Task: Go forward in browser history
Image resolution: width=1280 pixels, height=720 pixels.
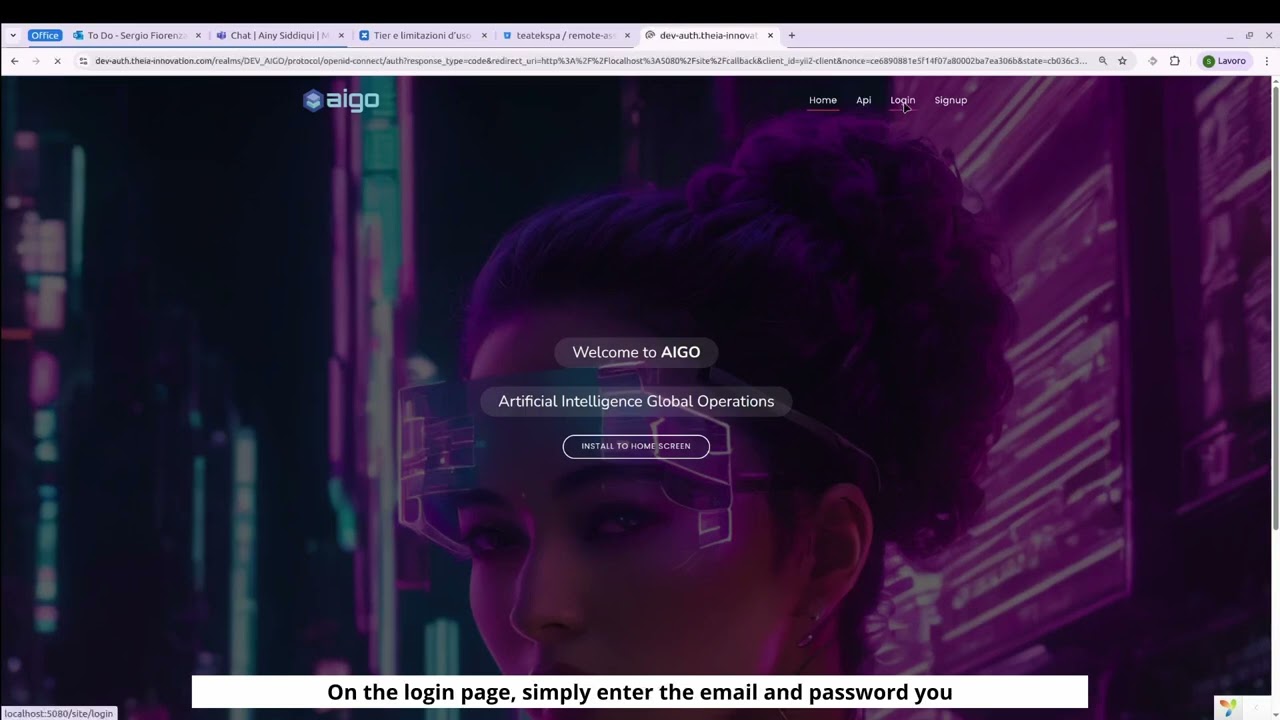Action: point(36,61)
